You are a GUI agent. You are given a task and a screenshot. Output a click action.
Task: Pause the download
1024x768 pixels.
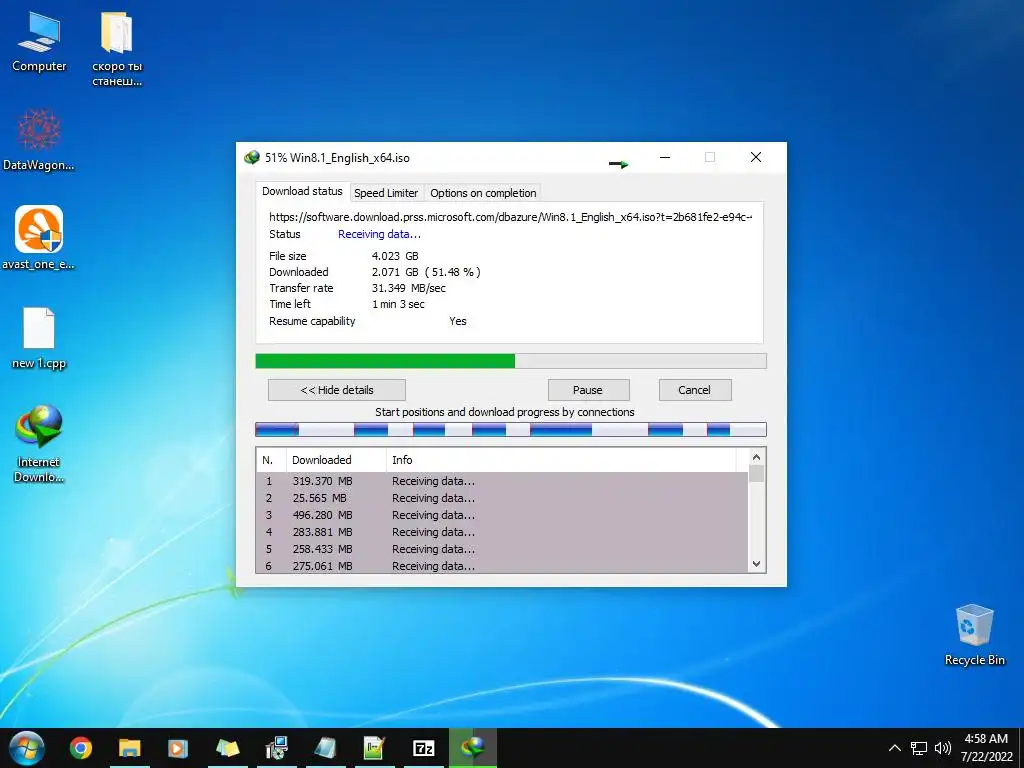(588, 390)
